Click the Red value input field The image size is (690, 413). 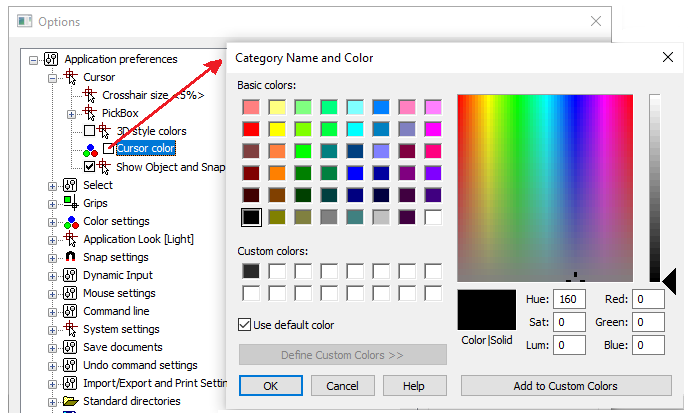point(648,300)
